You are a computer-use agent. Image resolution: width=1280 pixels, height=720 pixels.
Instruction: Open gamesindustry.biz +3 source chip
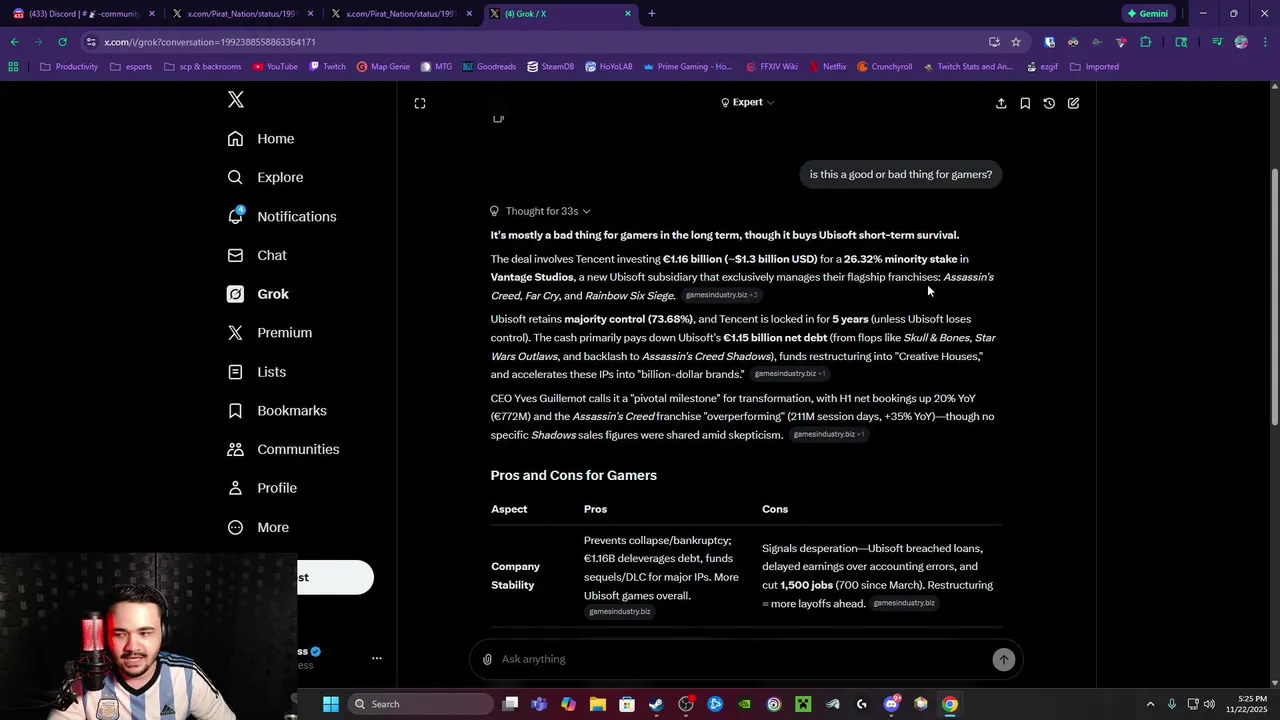point(721,295)
